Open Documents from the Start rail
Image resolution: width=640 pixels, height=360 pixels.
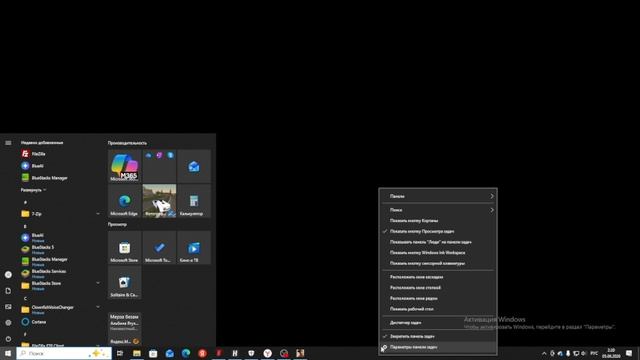(8, 291)
